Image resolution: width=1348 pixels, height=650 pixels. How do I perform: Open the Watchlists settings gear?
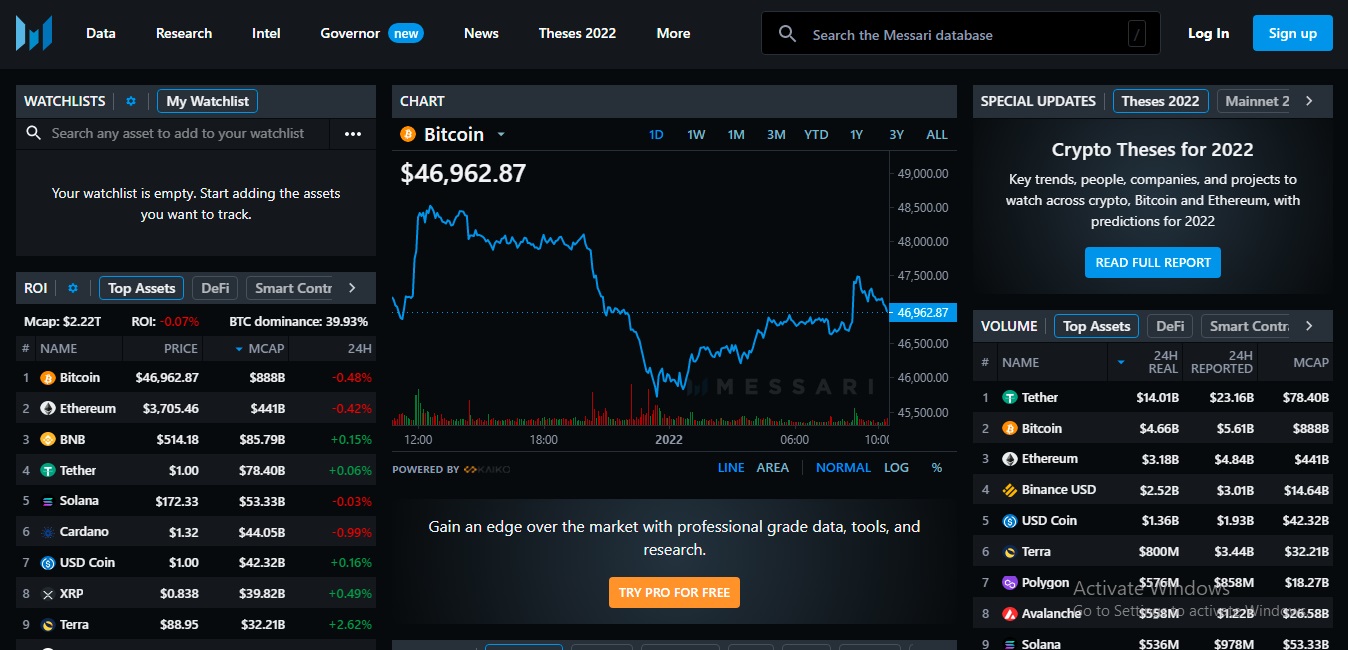(x=131, y=101)
